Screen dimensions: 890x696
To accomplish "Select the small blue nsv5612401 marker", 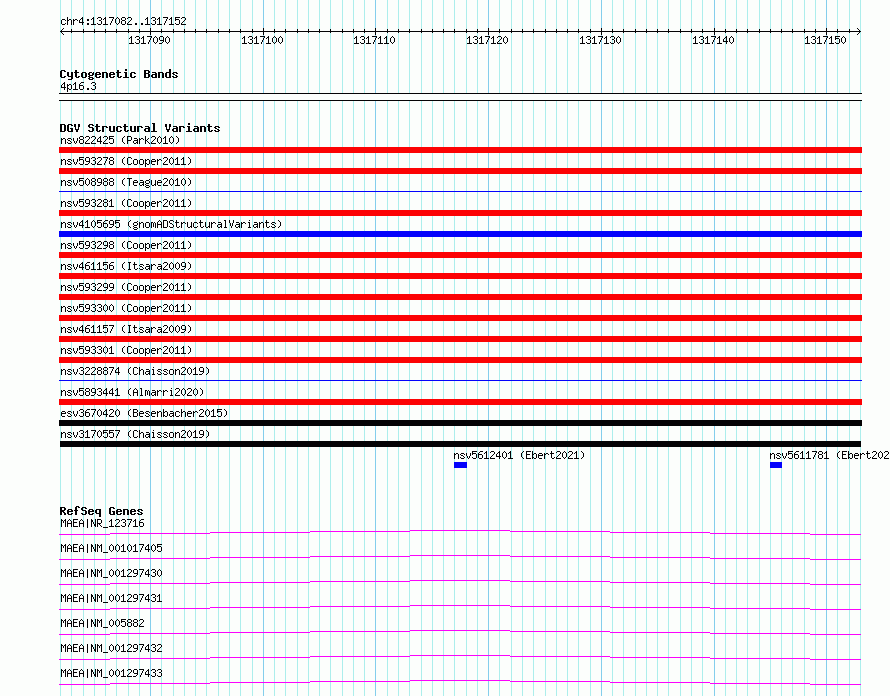I will (460, 465).
